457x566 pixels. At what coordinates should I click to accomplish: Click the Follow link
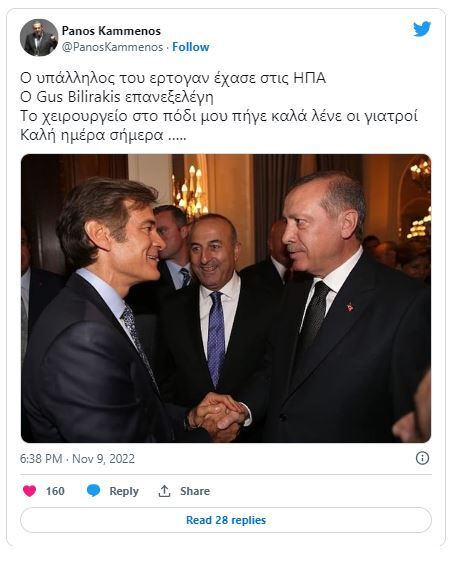point(191,47)
